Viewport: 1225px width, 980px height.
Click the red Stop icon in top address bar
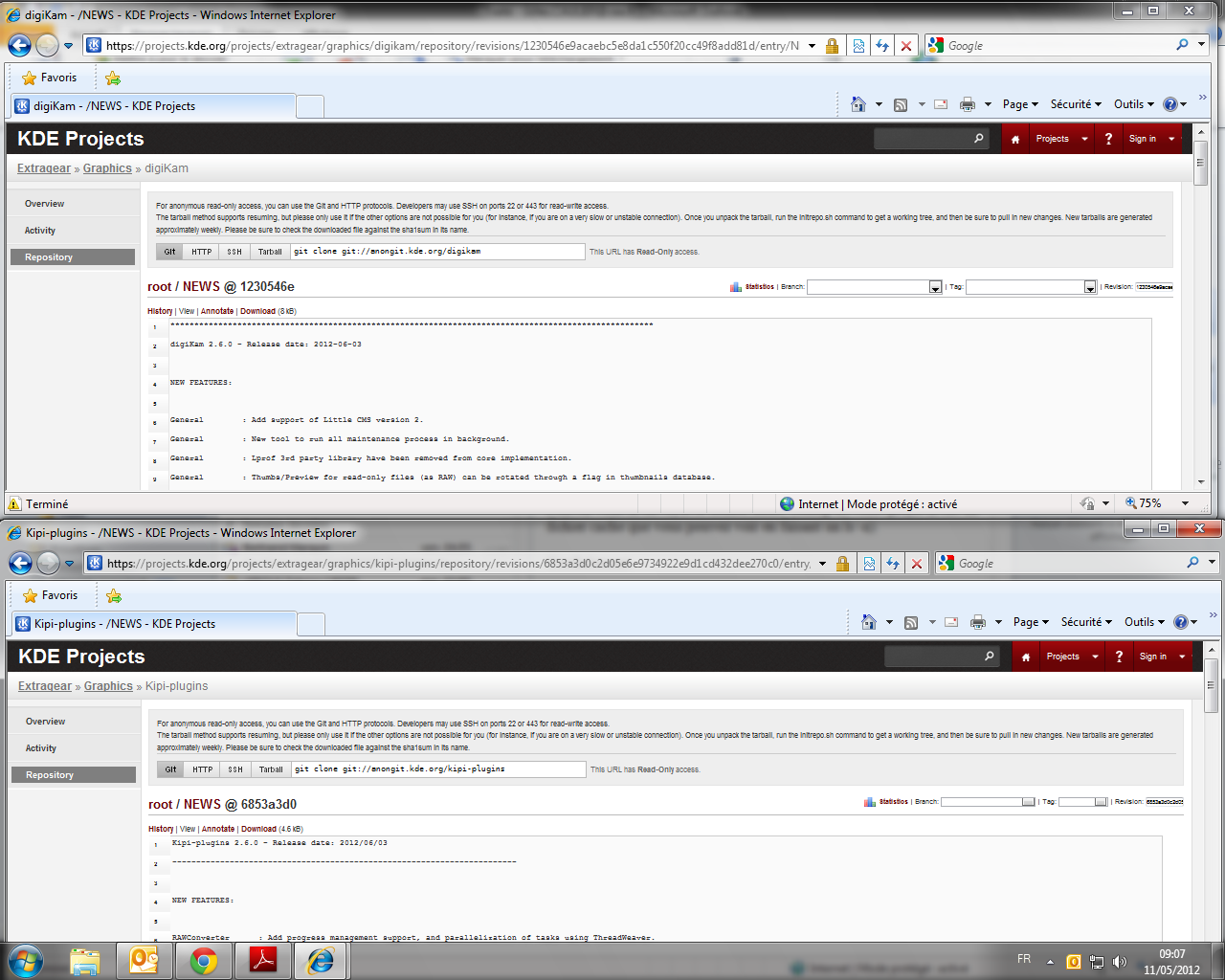[x=906, y=46]
